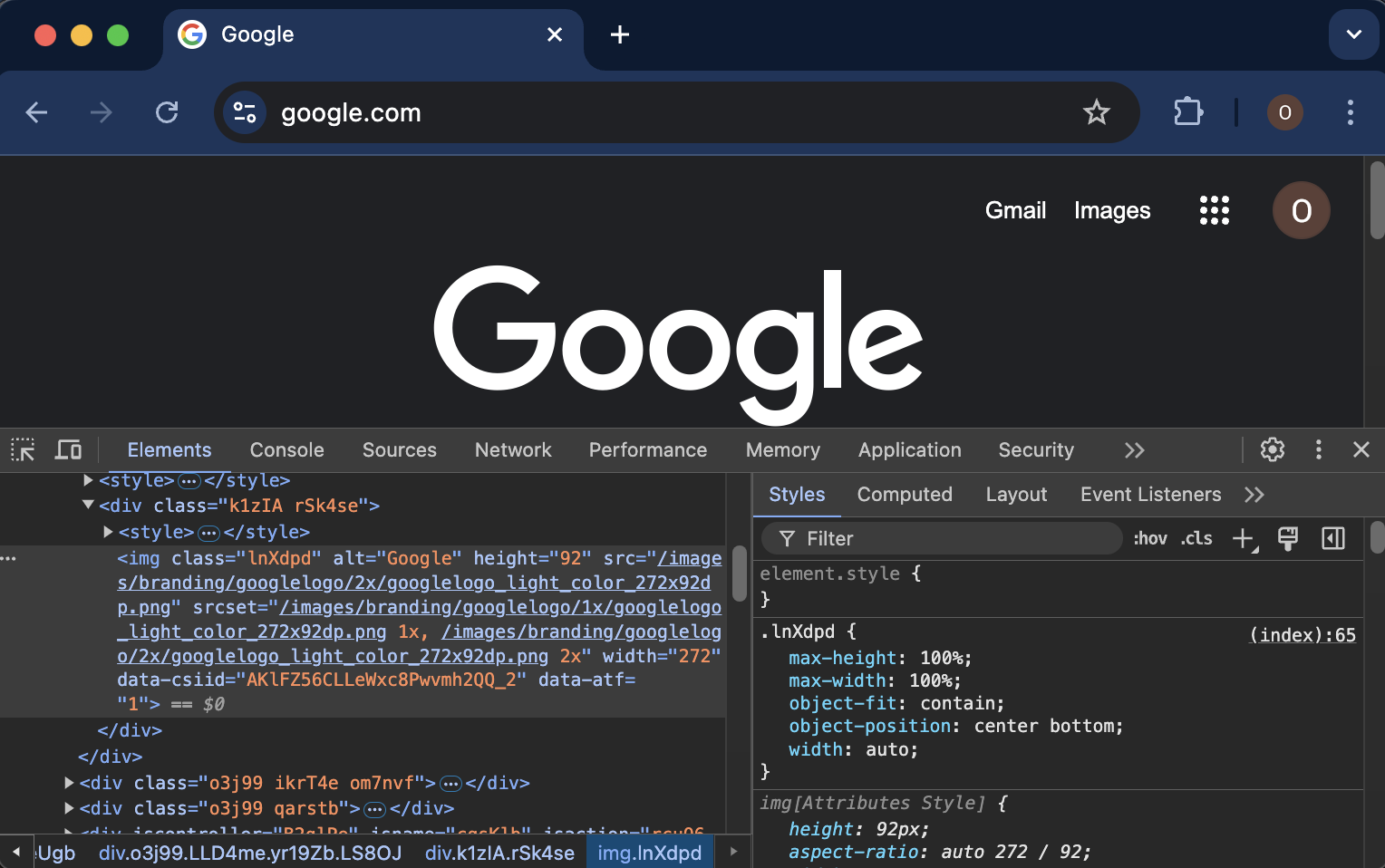This screenshot has height=868, width=1385.
Task: Expand the div o3j99 qarstb node
Action: click(x=70, y=808)
